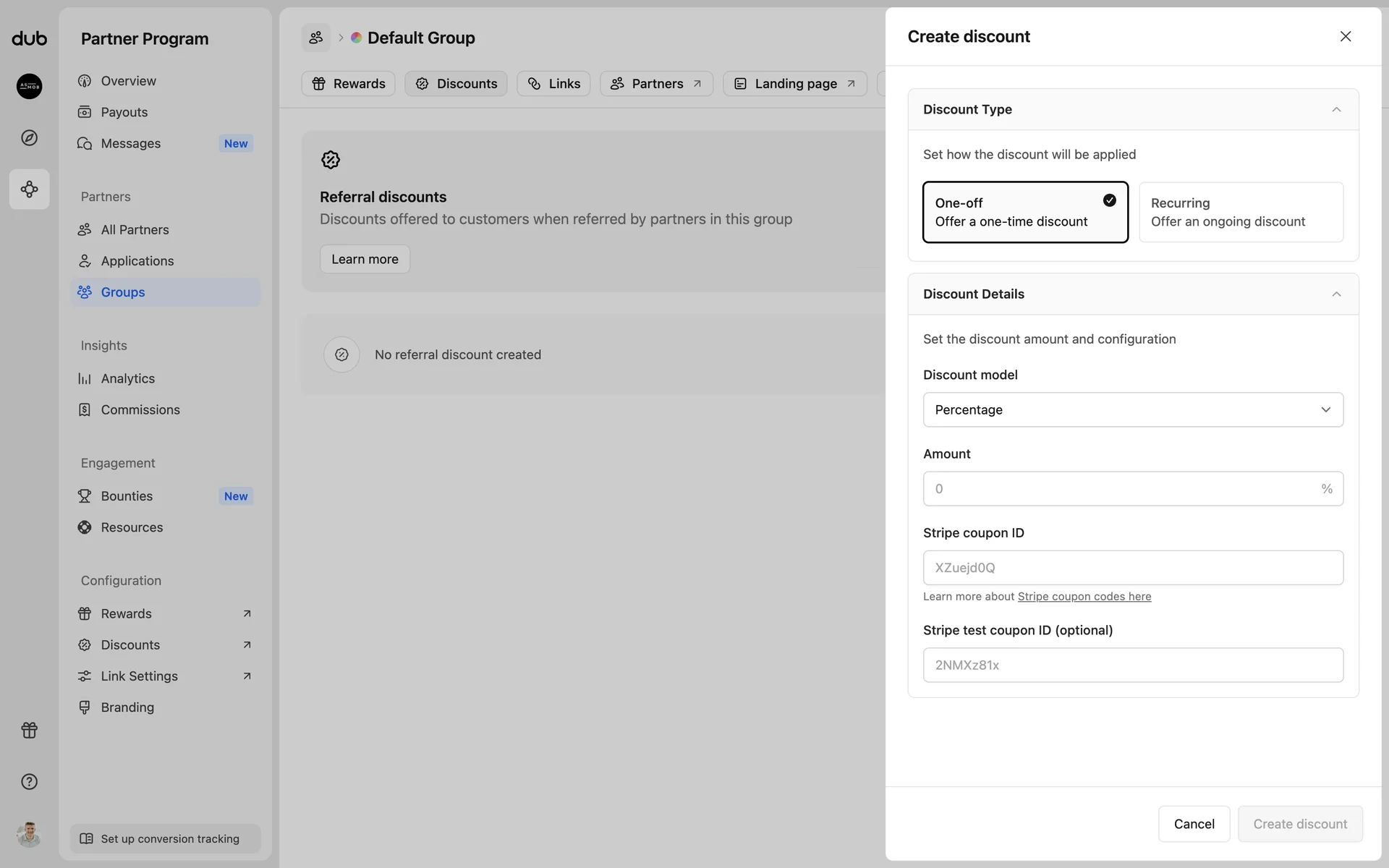Focus the Stripe coupon ID field
The image size is (1389, 868).
click(x=1132, y=568)
